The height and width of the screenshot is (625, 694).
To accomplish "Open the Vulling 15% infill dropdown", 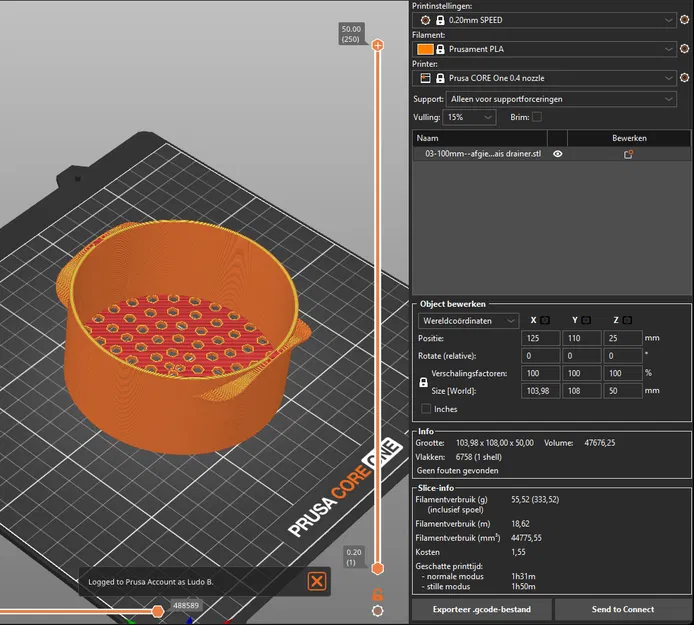I will point(470,117).
